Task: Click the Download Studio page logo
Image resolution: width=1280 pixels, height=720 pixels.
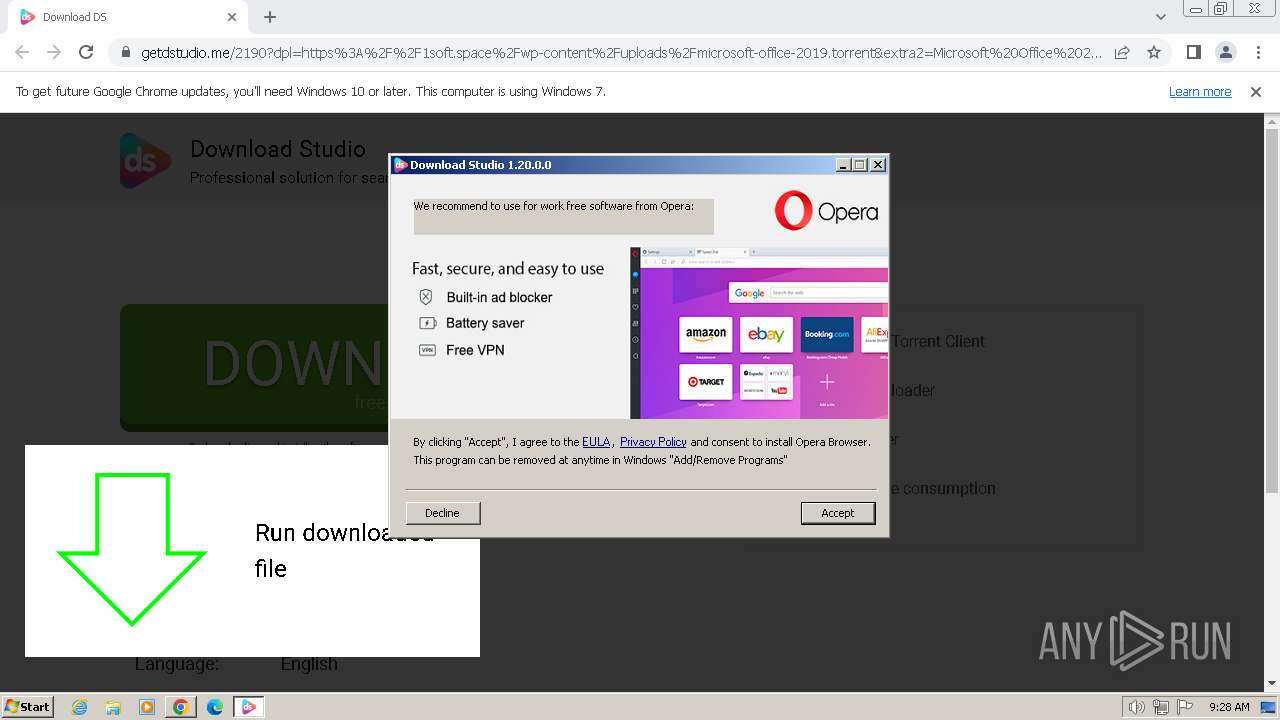Action: (x=146, y=161)
